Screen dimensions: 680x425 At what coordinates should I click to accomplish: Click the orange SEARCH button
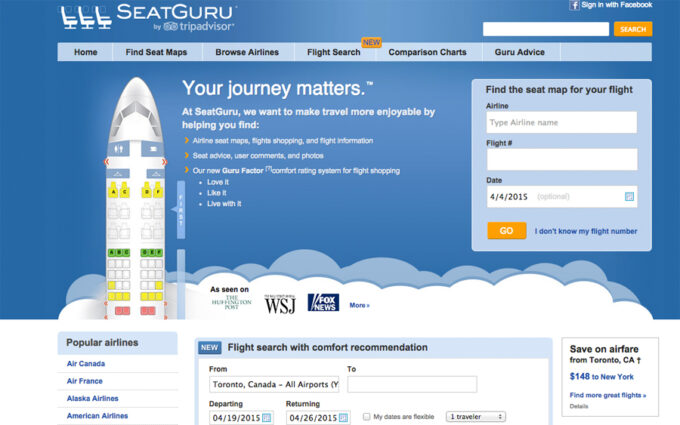(x=633, y=29)
